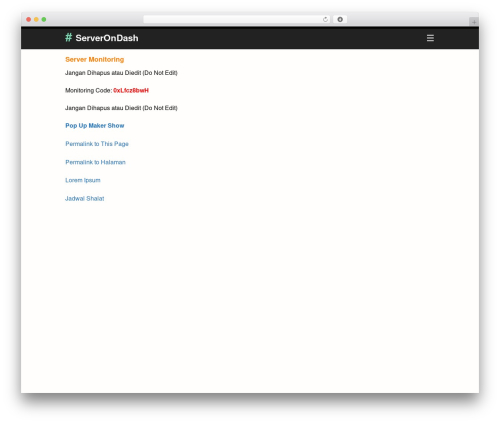Click the ServerOnDash site title
The width and height of the screenshot is (500, 423).
pos(107,38)
